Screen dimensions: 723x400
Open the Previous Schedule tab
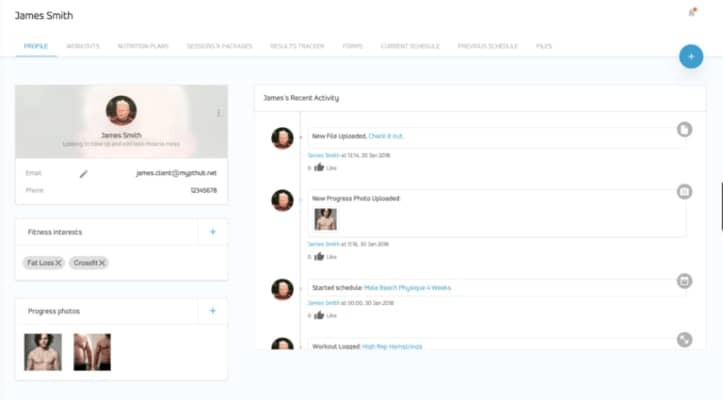488,46
